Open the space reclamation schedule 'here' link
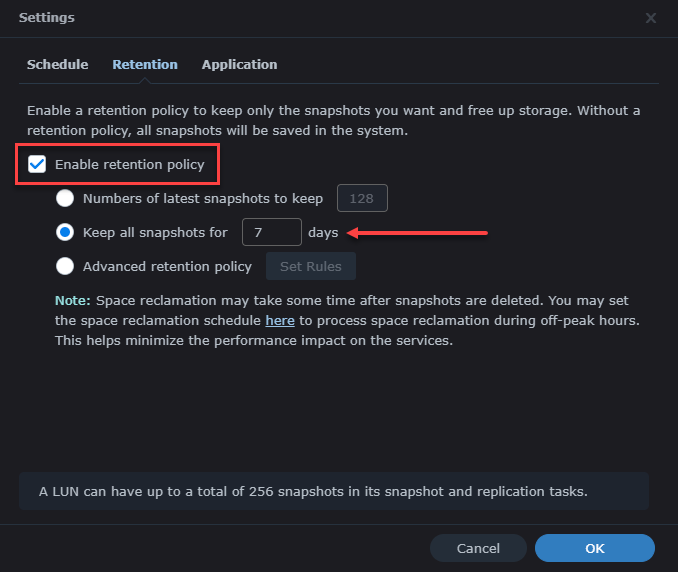This screenshot has width=678, height=572. pyautogui.click(x=279, y=320)
